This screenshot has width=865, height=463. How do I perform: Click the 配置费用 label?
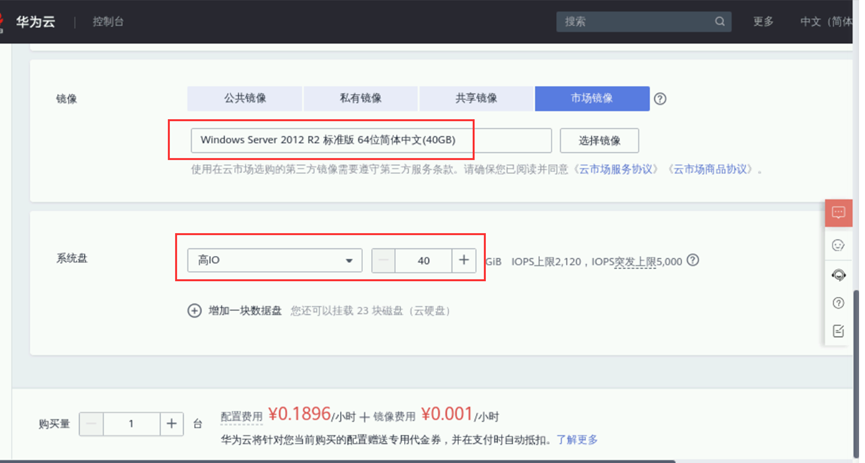click(x=242, y=417)
